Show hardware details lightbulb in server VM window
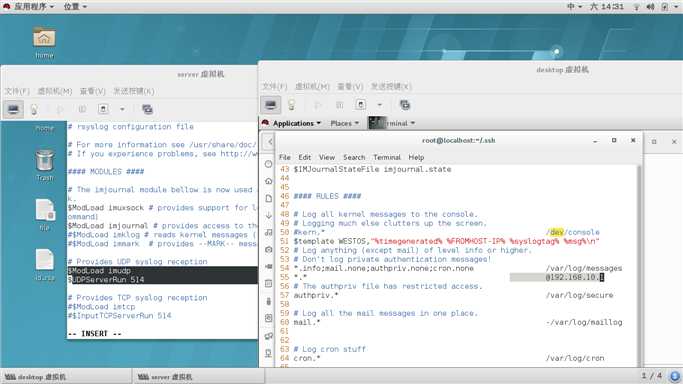 34,109
